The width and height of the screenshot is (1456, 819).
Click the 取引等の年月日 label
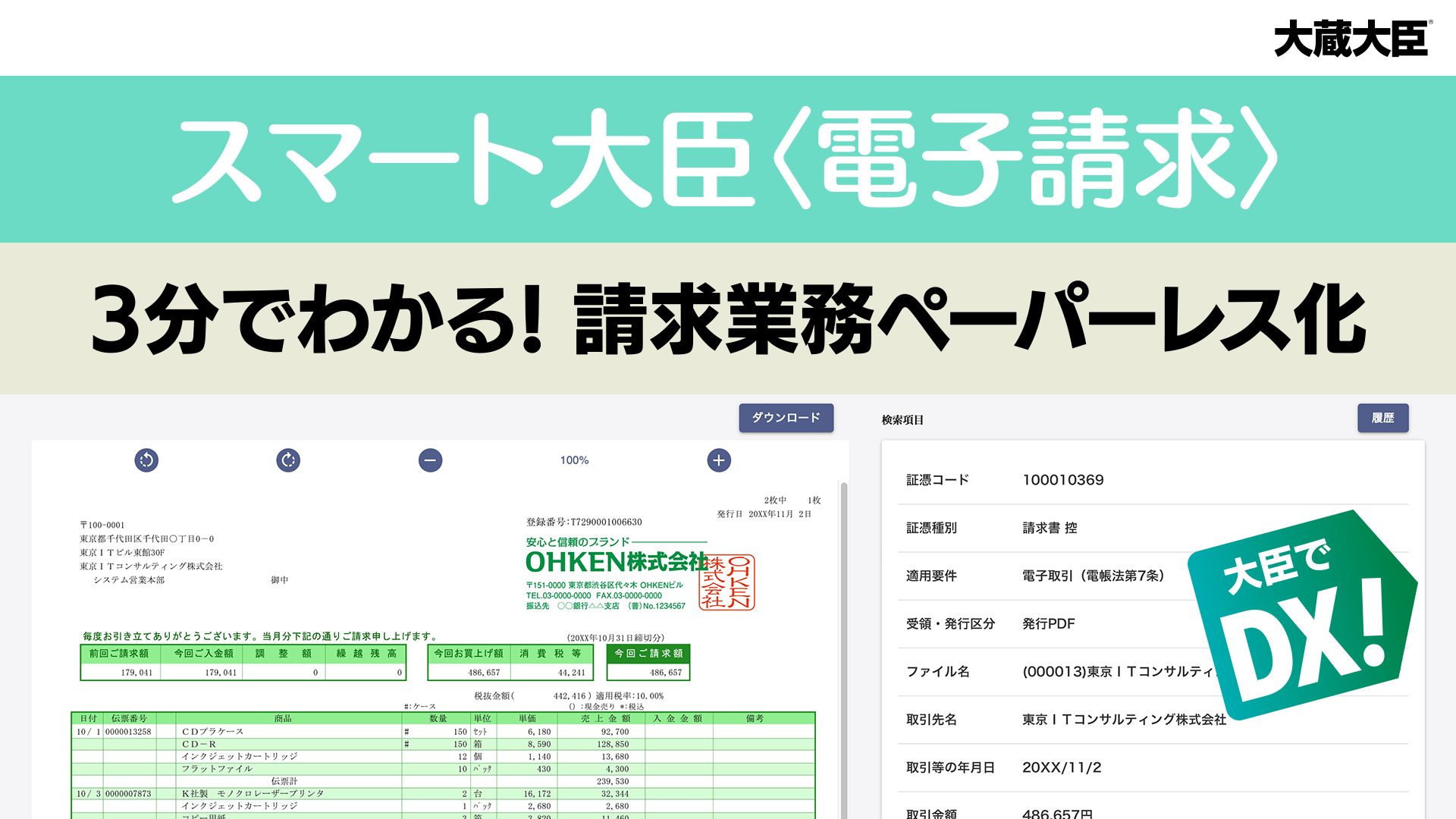pyautogui.click(x=950, y=767)
